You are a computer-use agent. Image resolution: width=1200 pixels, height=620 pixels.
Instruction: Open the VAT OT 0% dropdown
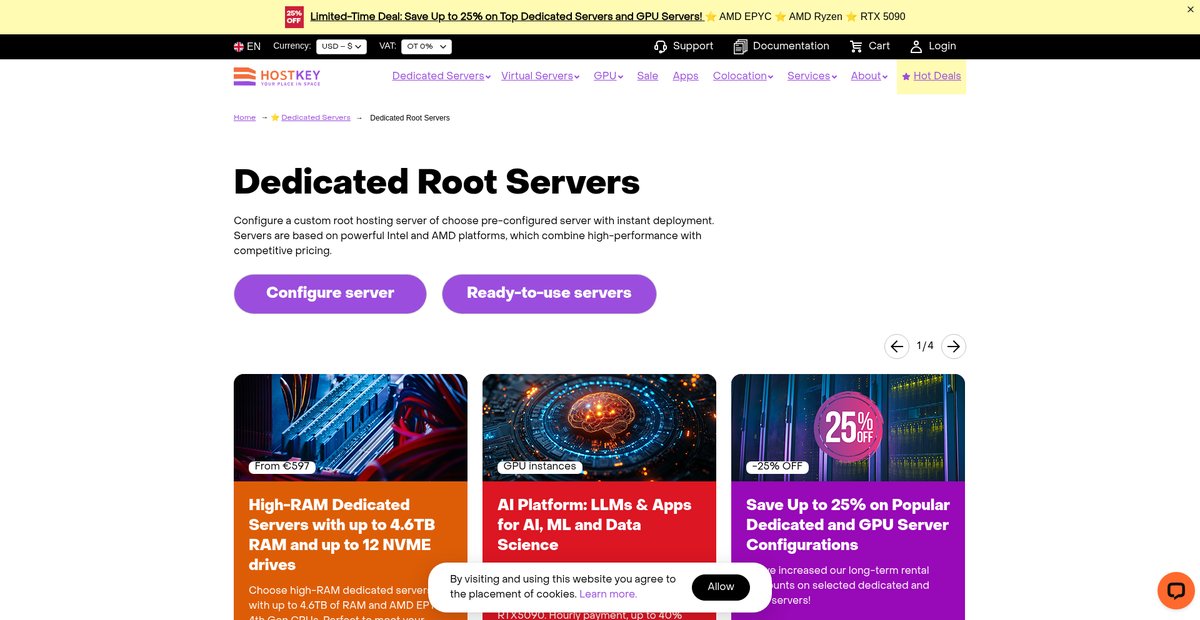[426, 46]
